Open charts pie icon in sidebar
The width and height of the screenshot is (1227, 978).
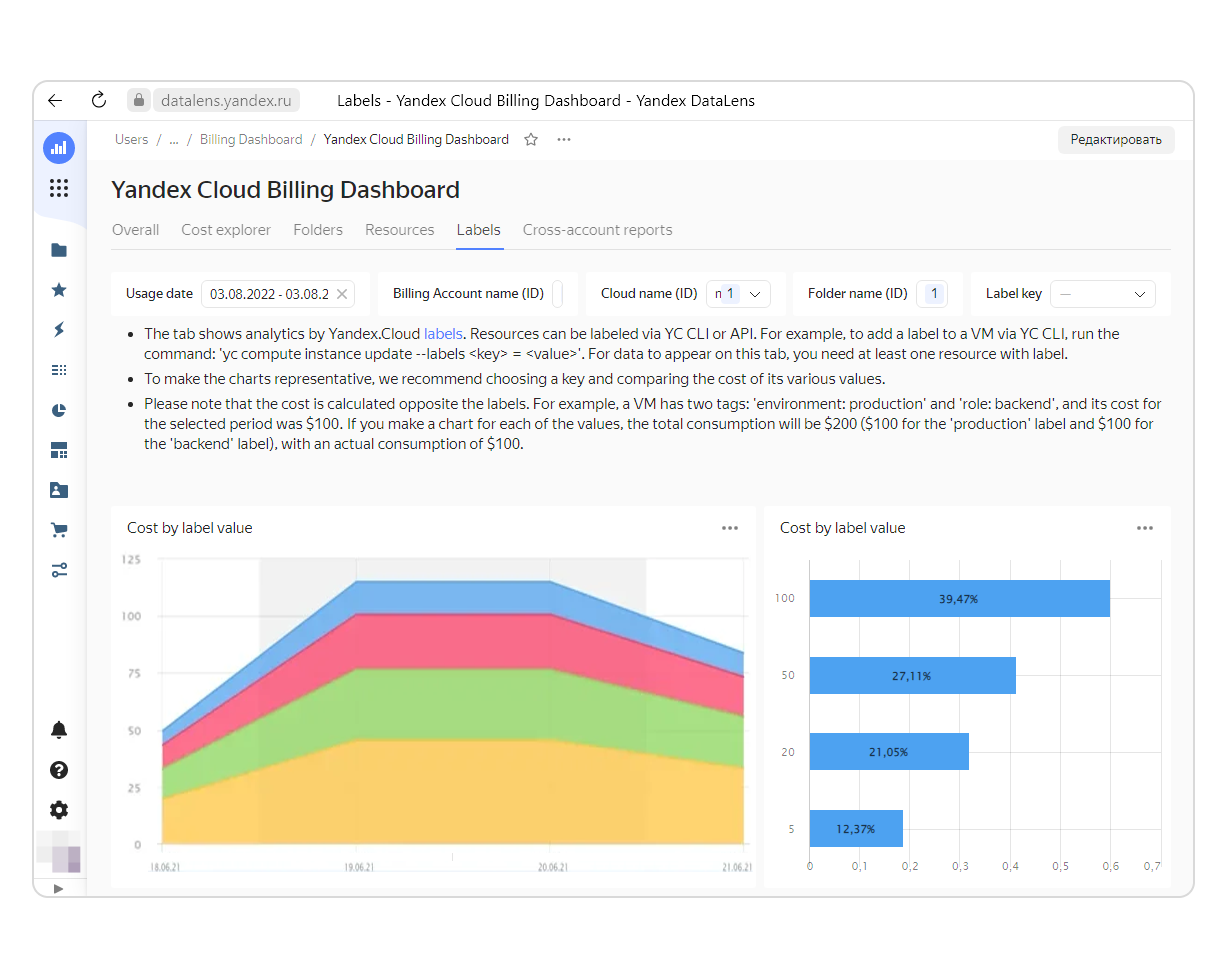tap(59, 410)
